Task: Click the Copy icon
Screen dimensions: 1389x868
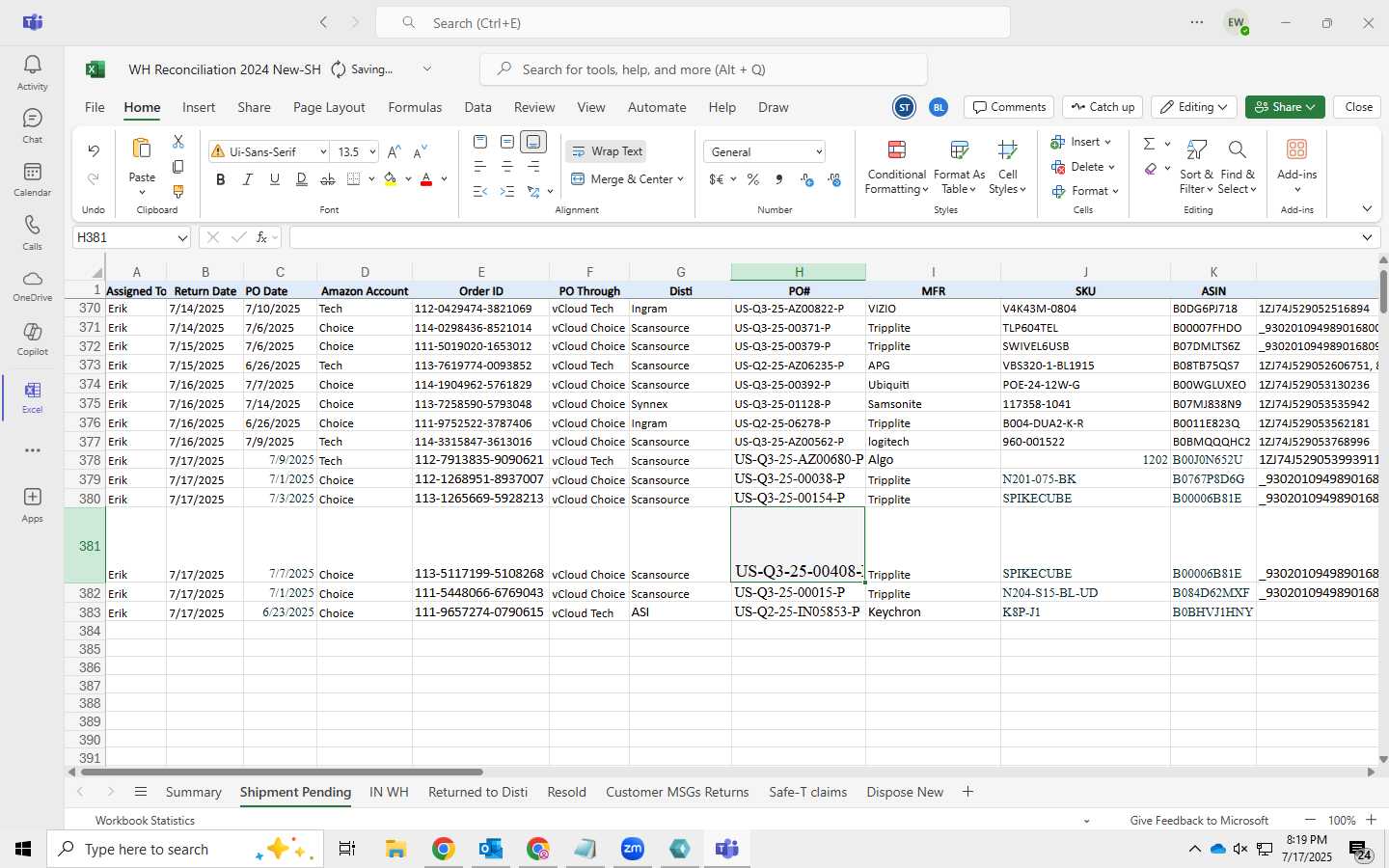Action: pos(178,167)
